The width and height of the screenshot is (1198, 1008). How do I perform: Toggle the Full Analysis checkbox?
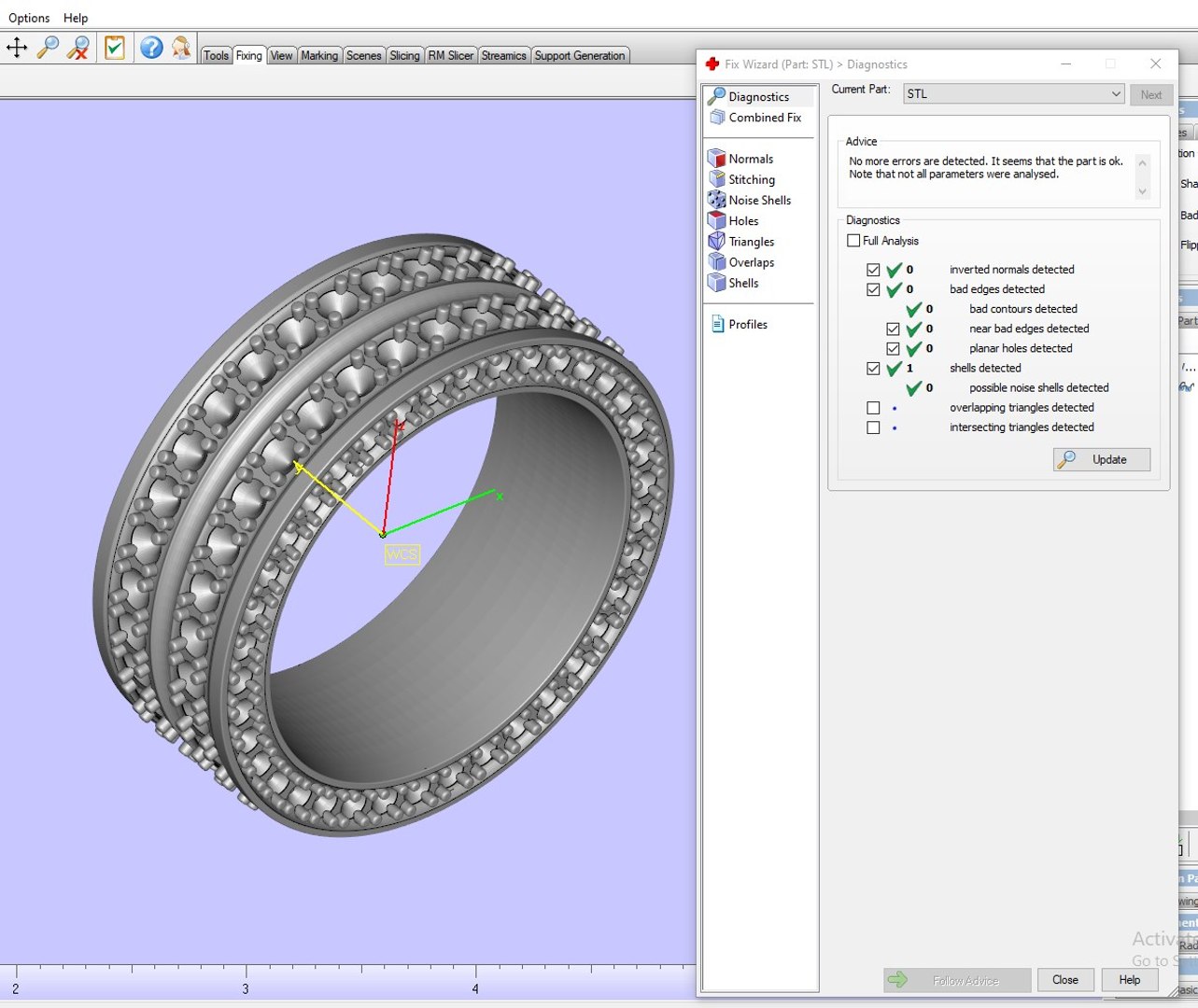853,241
